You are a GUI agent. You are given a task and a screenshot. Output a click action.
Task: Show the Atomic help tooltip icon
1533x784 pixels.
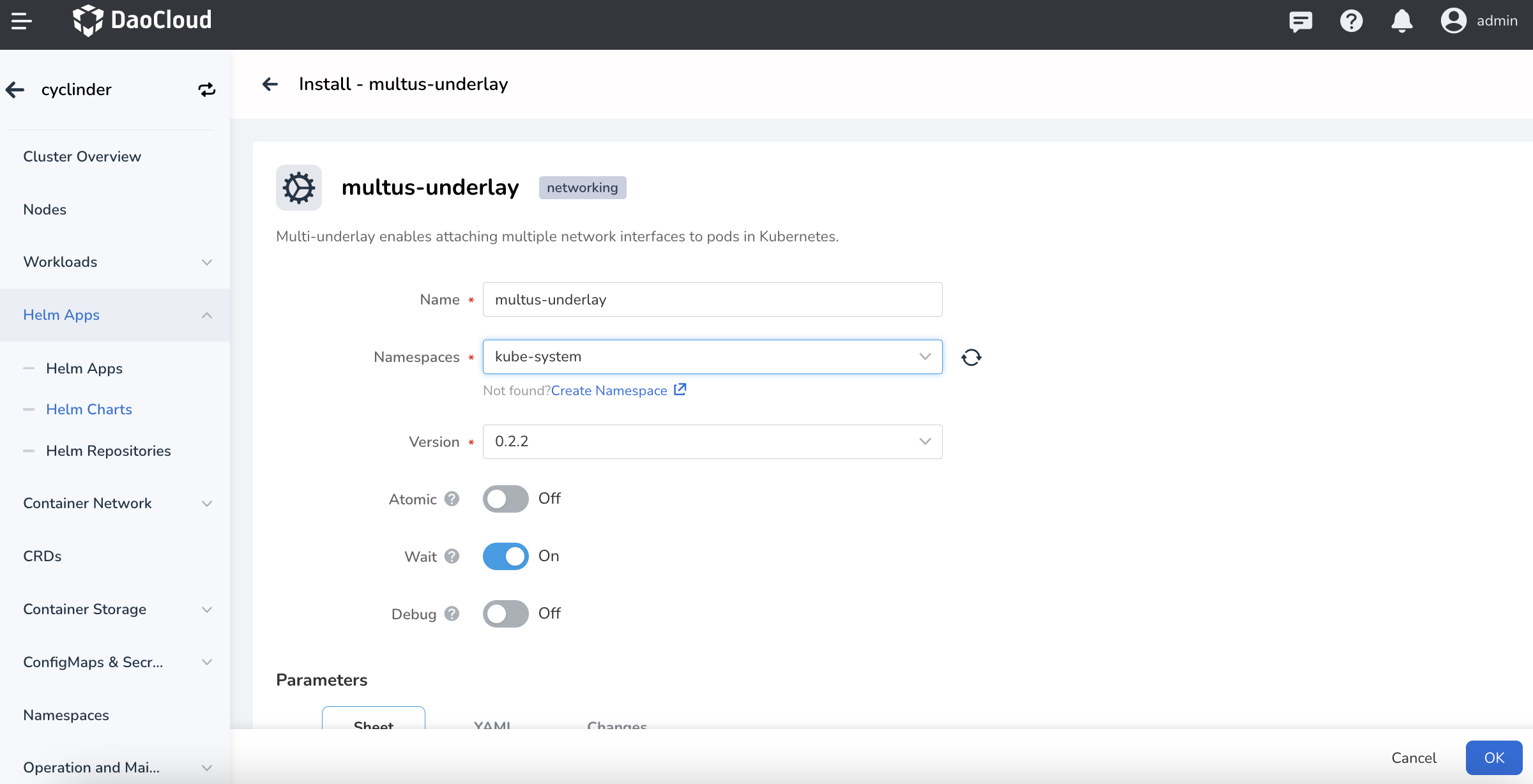(x=452, y=499)
